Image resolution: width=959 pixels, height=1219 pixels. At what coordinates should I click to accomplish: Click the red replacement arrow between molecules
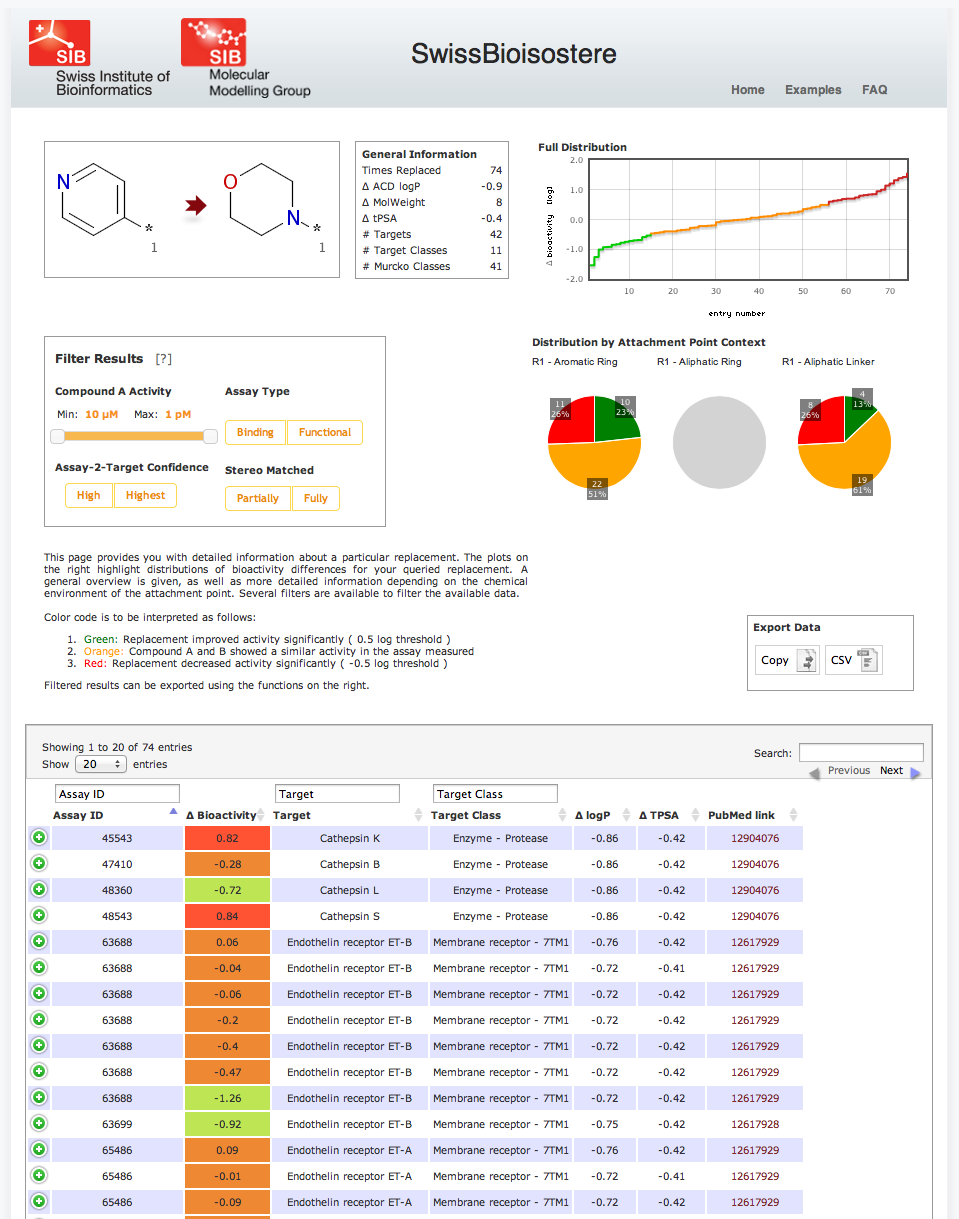pos(195,206)
